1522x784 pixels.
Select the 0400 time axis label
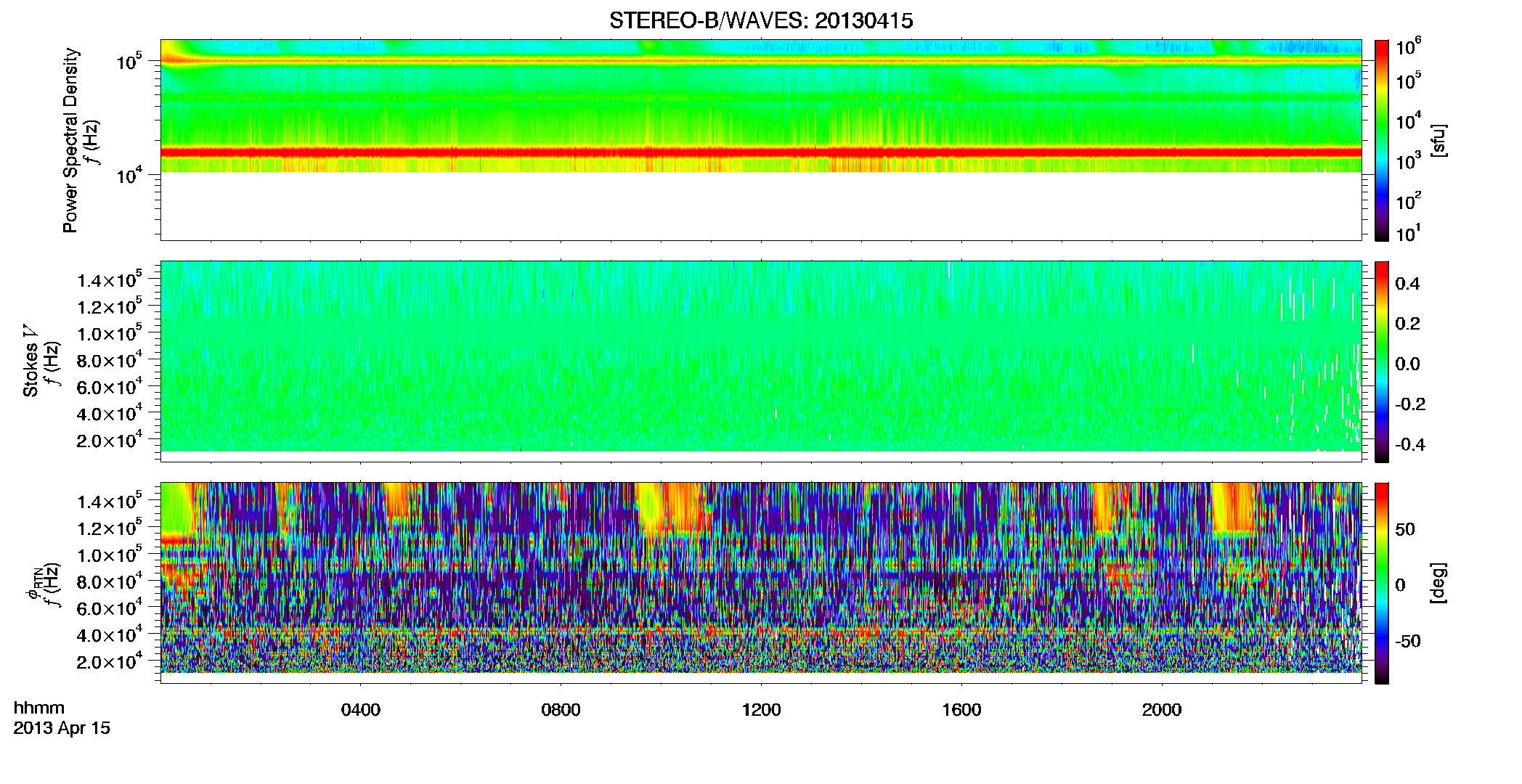coord(360,710)
